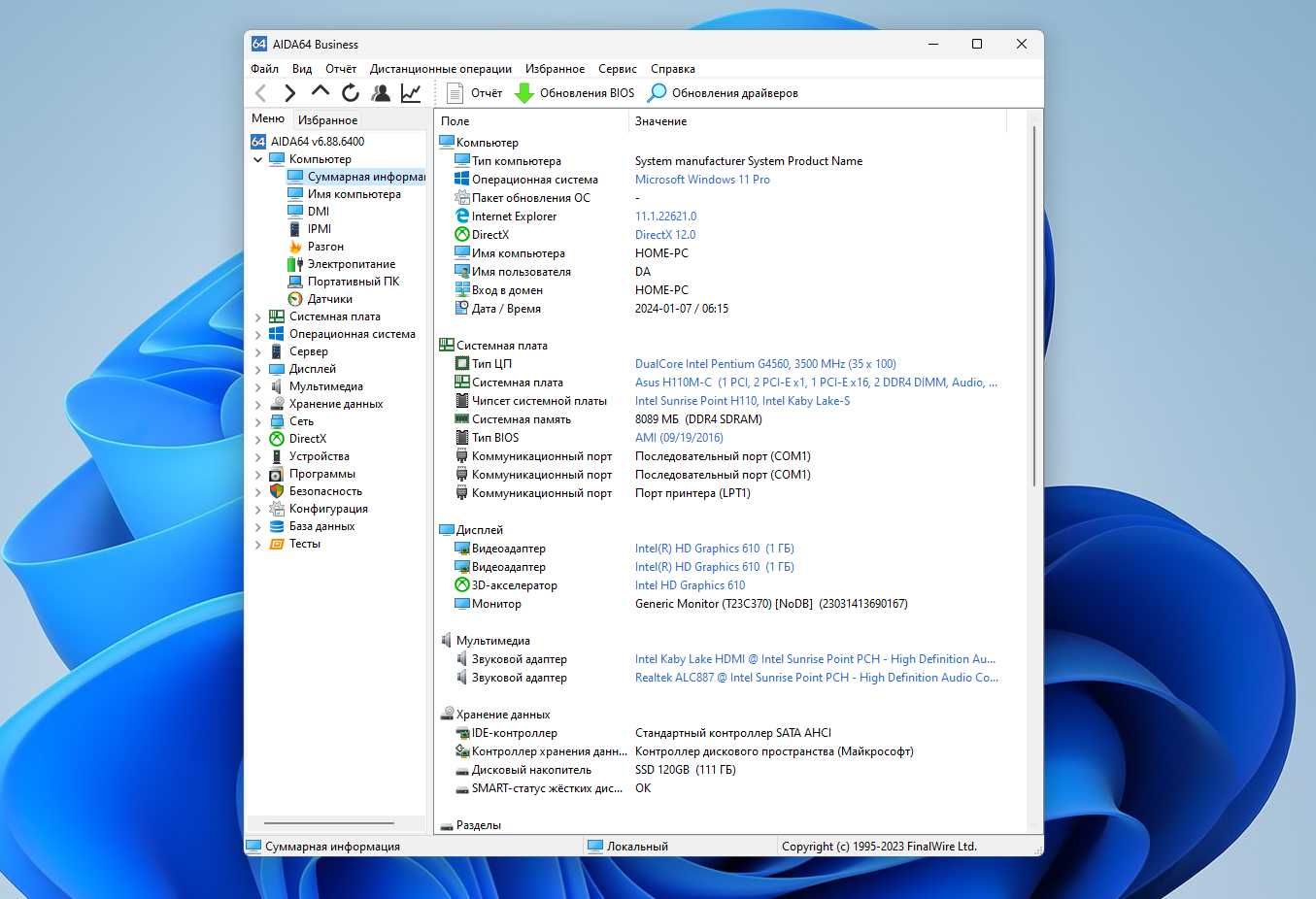Screen dimensions: 1316x899
Task: Open DualCore Intel Pentium G4560 link
Action: (x=765, y=364)
